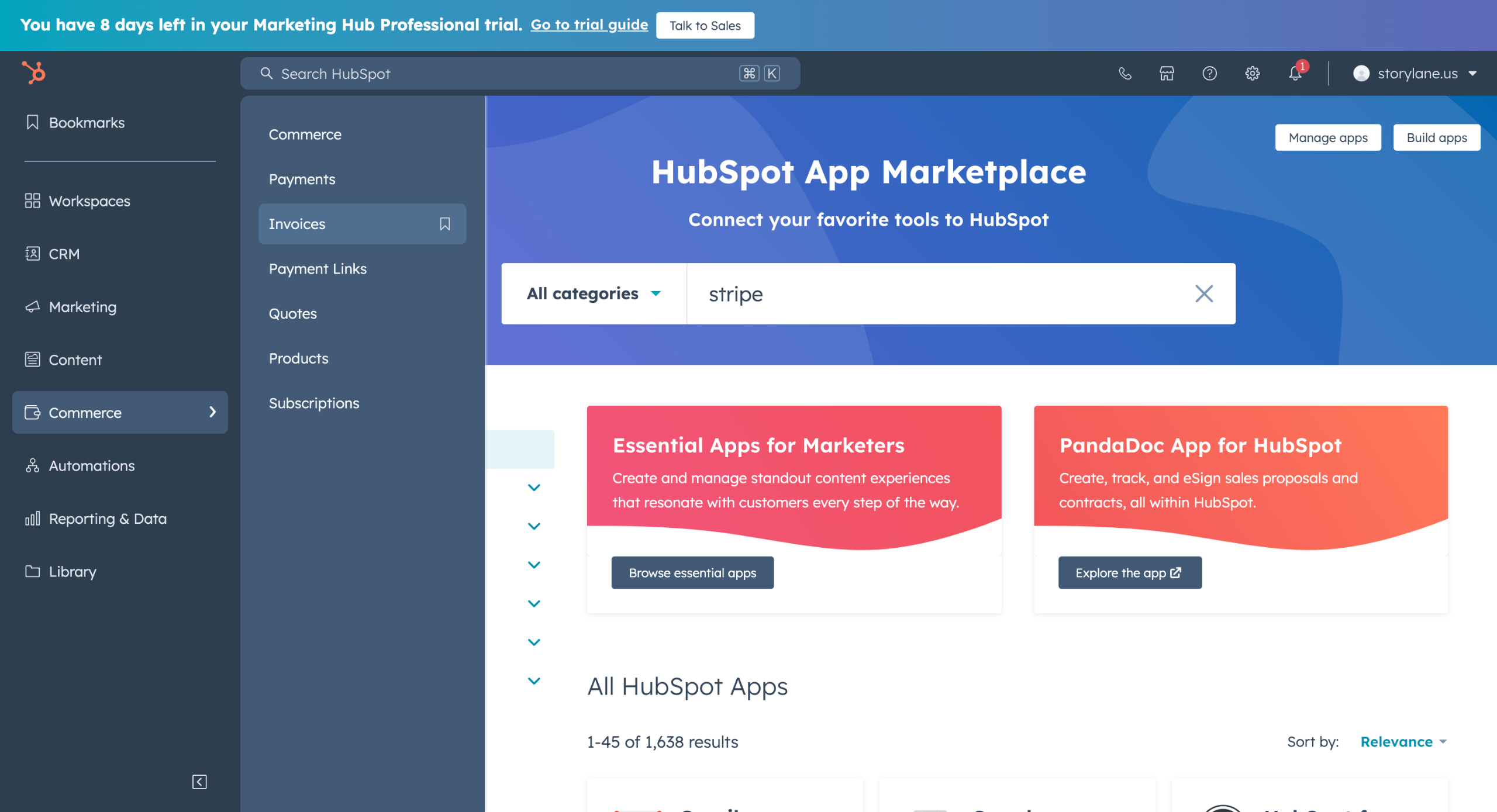1497x812 pixels.
Task: Click the Go to trial guide link
Action: [x=589, y=25]
